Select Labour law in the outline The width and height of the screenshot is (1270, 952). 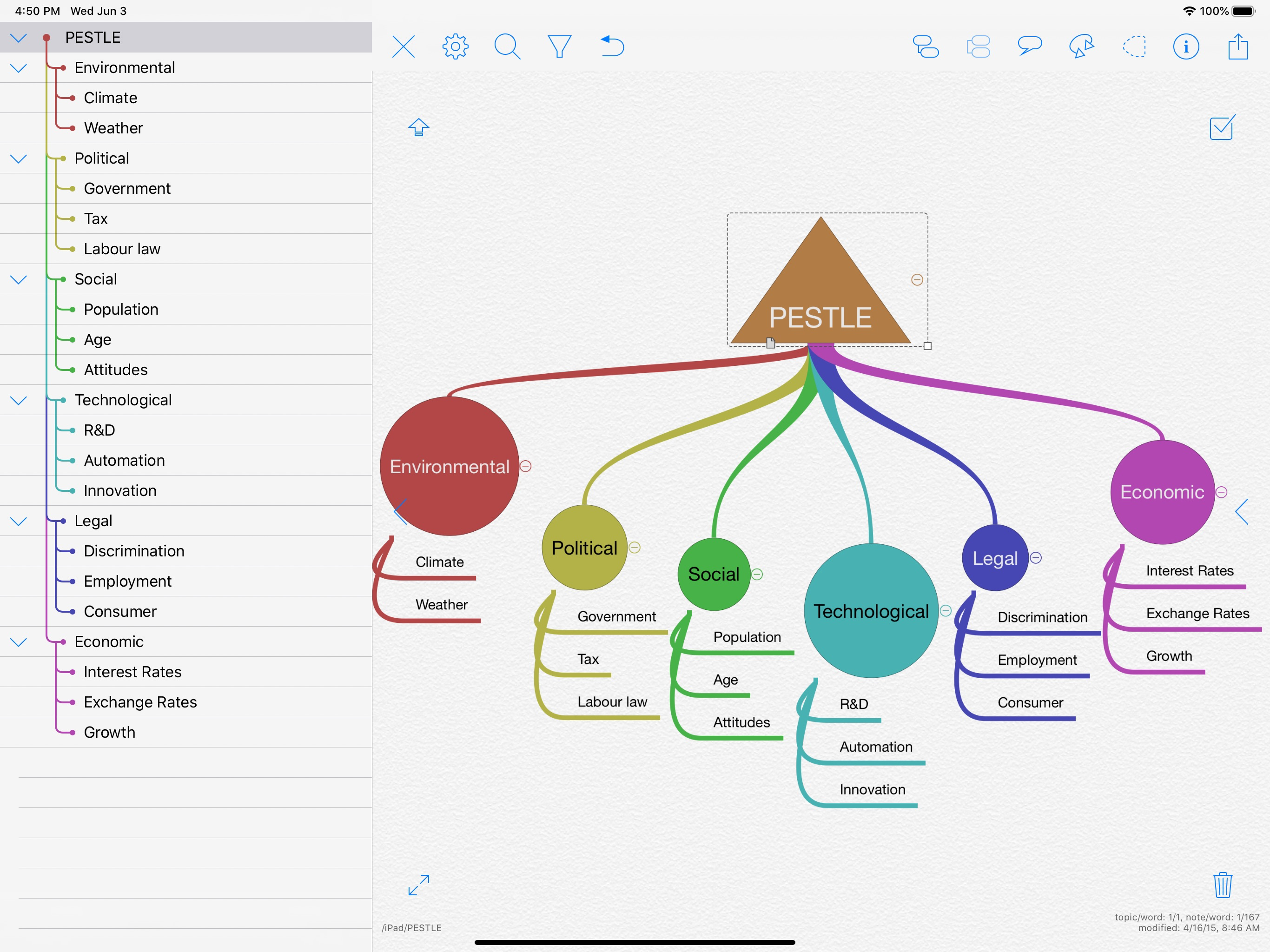tap(122, 249)
